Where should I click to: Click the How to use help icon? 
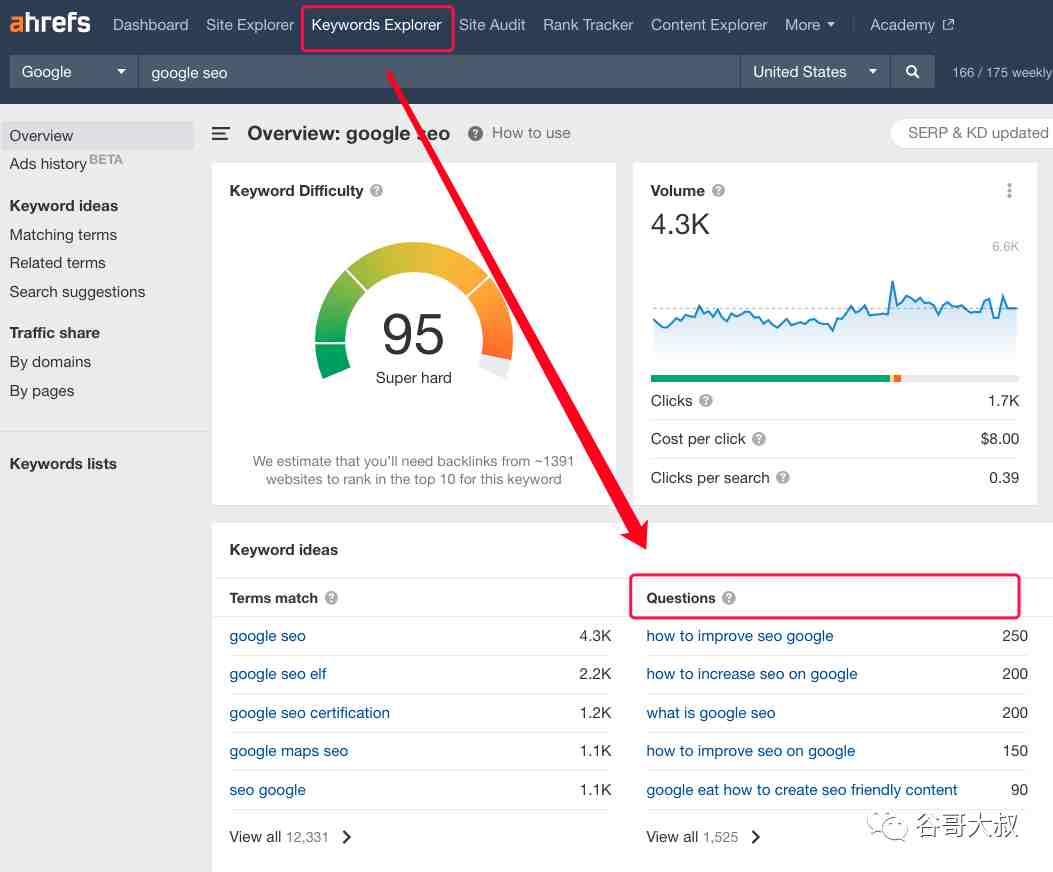(475, 134)
